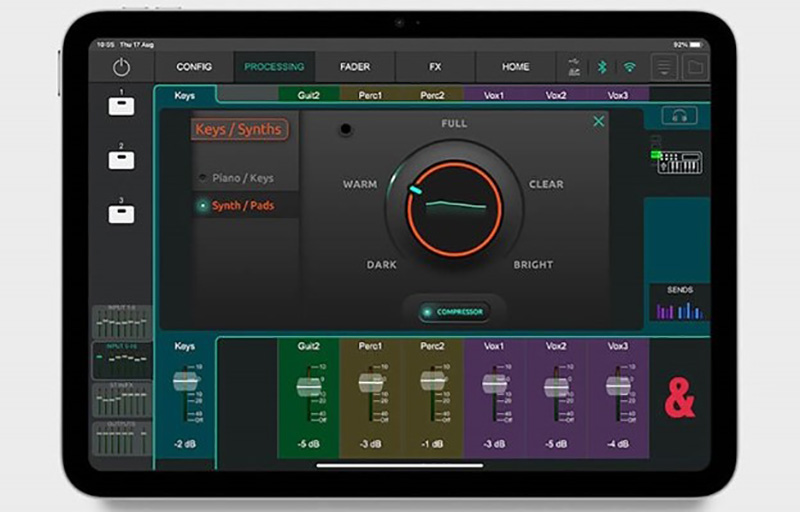Viewport: 800px width, 512px height.
Task: Set tone to CLEAR label
Action: tap(546, 184)
